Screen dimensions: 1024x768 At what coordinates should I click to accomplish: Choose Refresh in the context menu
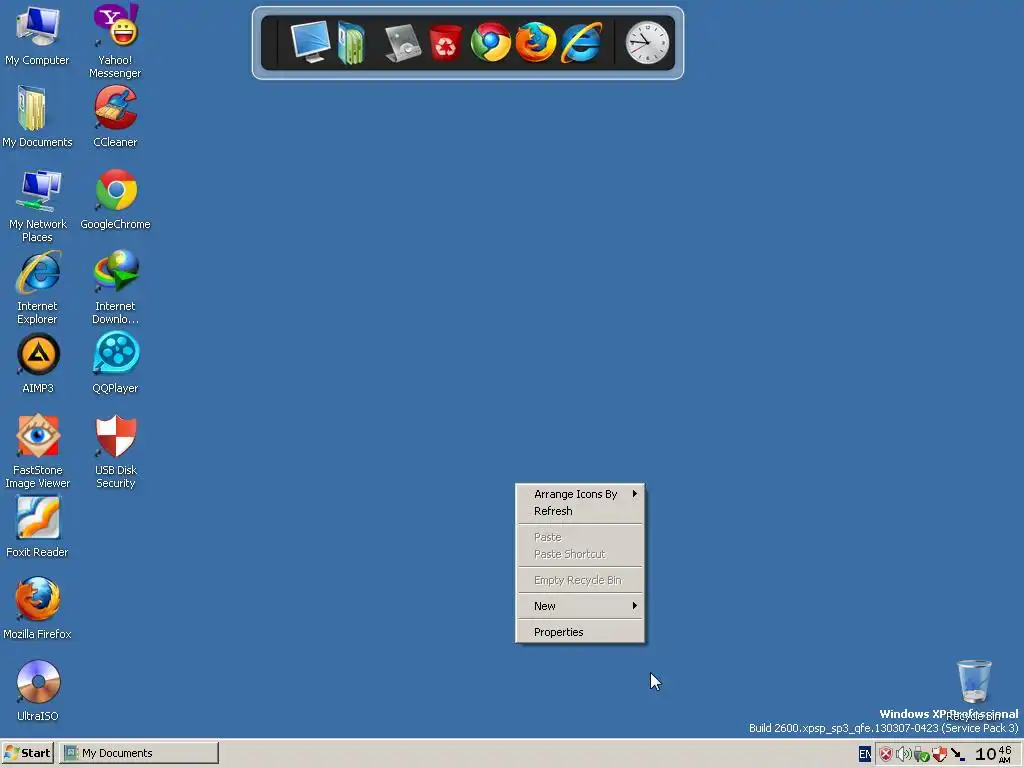tap(580, 511)
